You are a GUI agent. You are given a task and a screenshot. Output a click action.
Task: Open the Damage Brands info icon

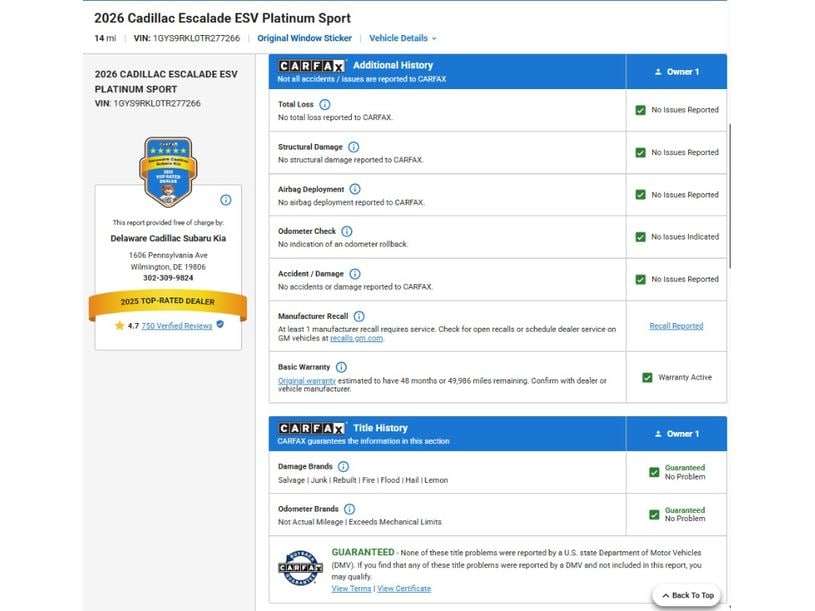pos(344,467)
